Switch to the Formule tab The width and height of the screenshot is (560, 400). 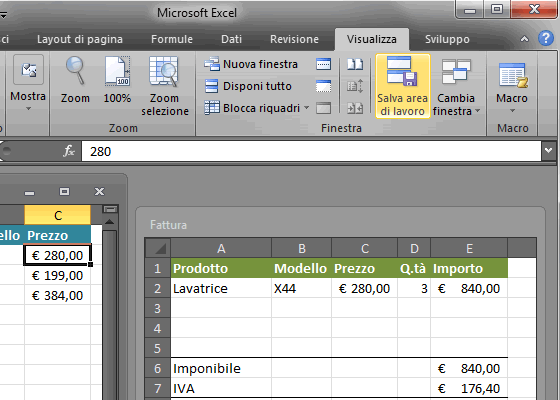point(172,39)
